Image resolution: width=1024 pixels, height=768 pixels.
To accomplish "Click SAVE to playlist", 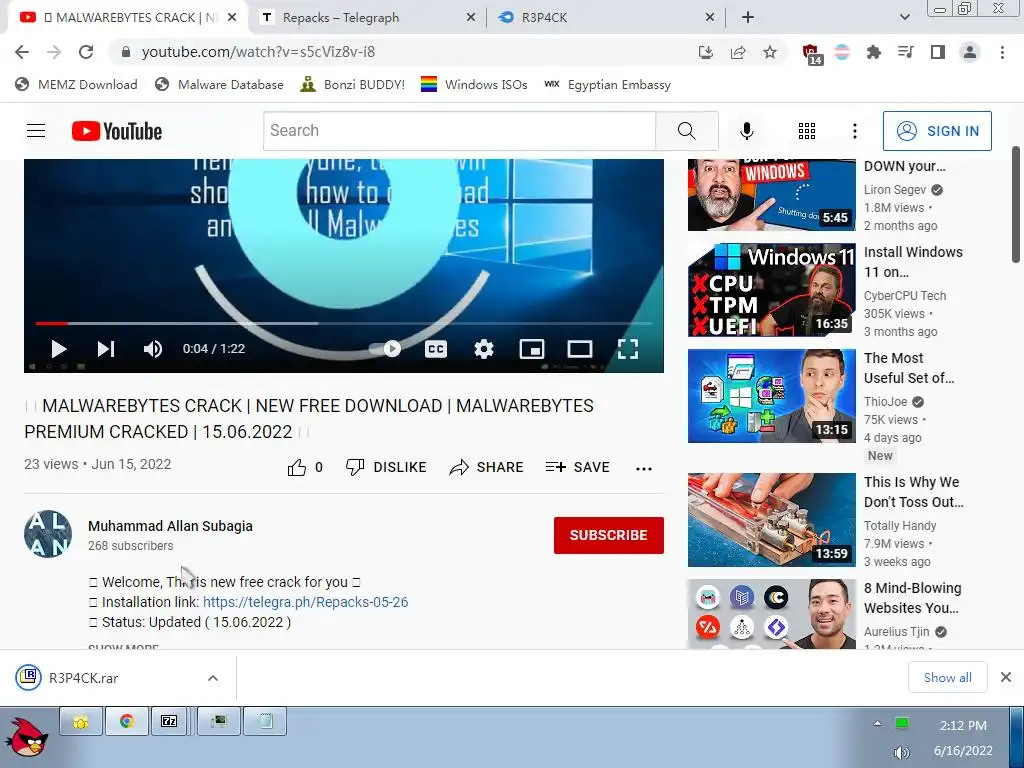I will click(x=577, y=468).
